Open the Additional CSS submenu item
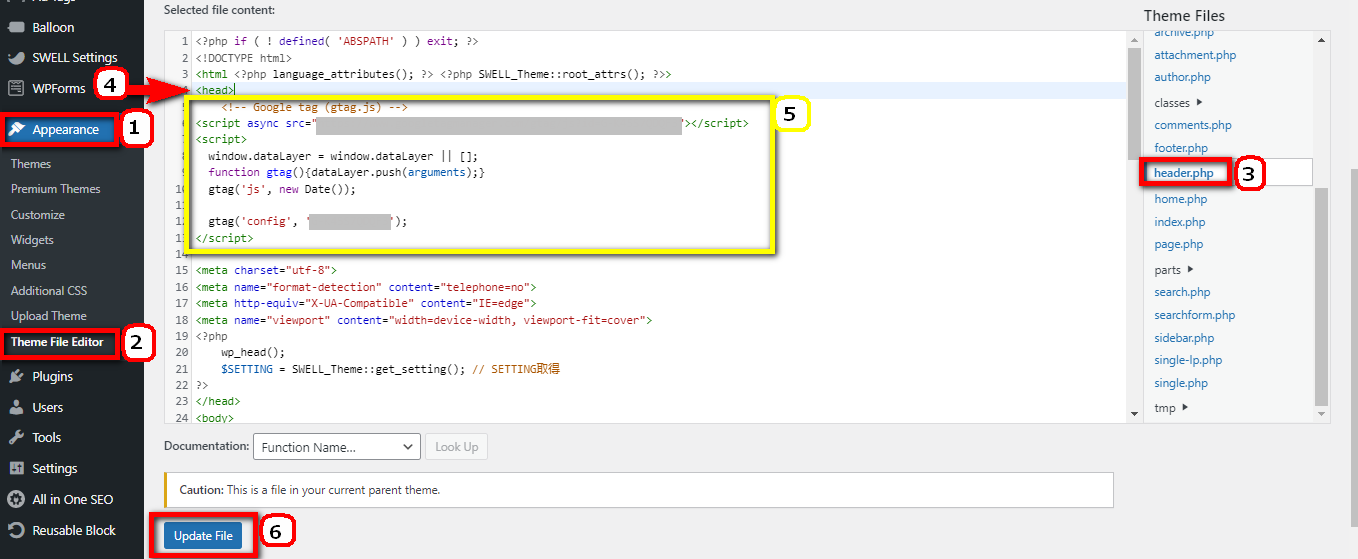1358x559 pixels. (49, 291)
